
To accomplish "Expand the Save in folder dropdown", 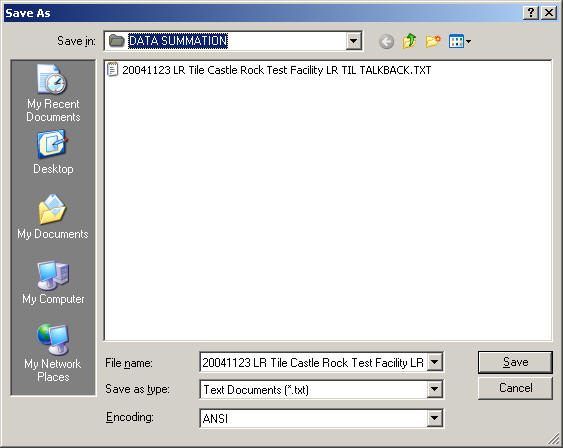I will [x=353, y=41].
